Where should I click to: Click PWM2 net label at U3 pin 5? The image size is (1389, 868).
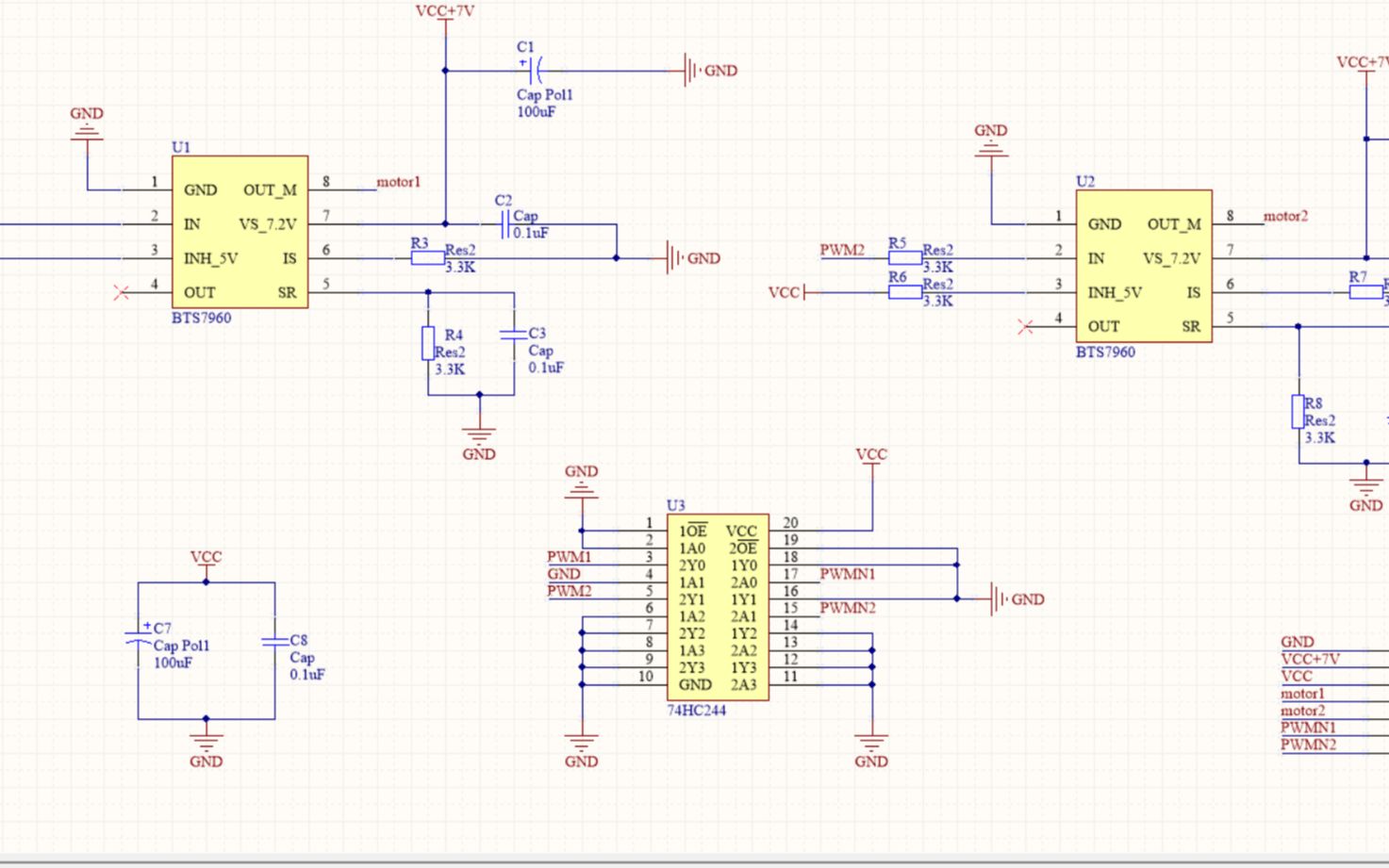(x=570, y=591)
